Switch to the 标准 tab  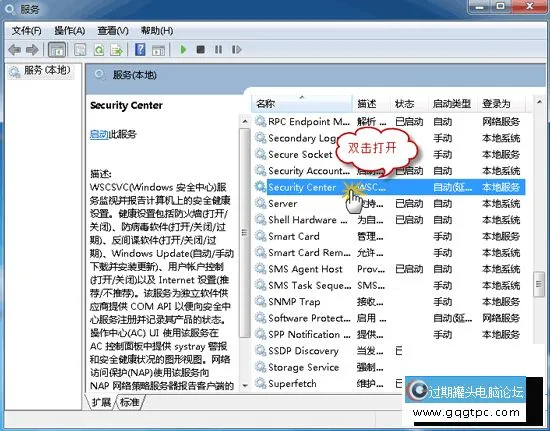tap(130, 402)
